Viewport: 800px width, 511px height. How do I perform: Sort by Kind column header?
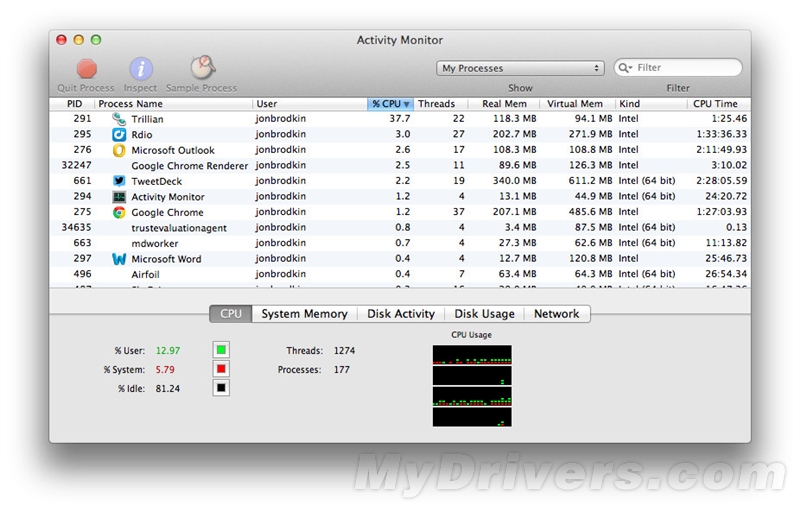[651, 104]
